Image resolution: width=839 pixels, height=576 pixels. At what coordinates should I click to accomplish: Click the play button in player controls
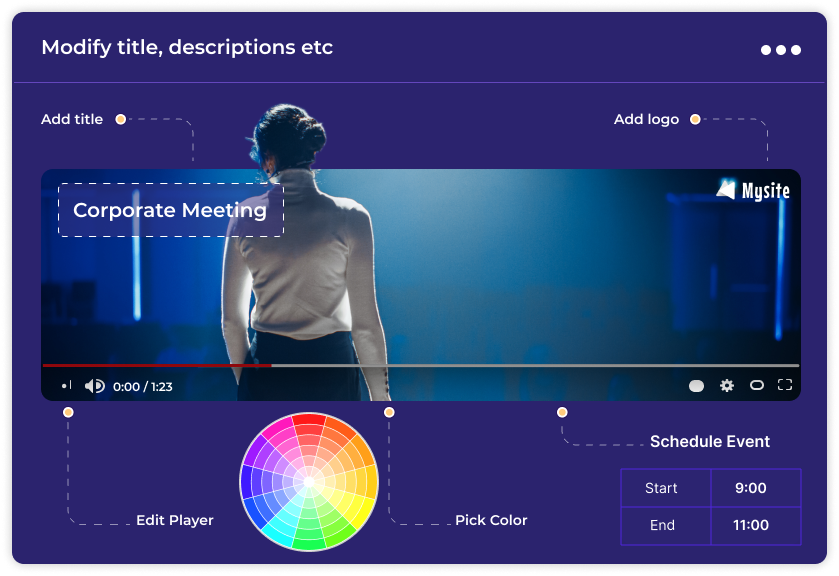[x=66, y=386]
